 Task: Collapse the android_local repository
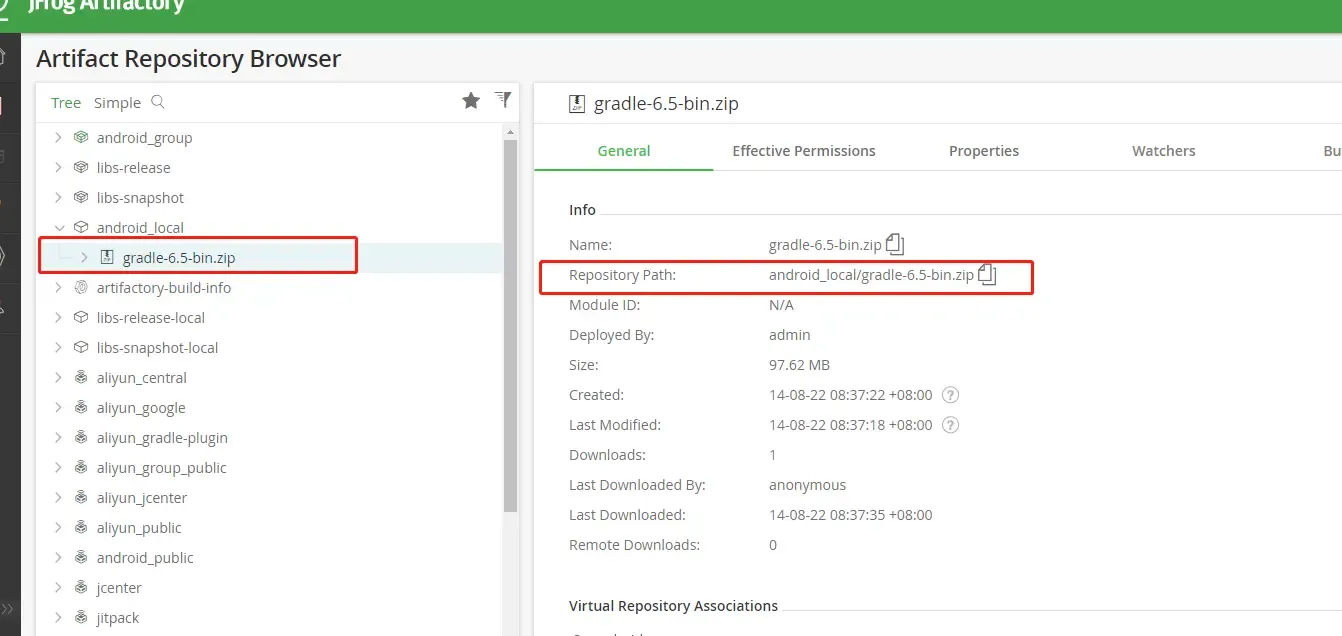59,228
